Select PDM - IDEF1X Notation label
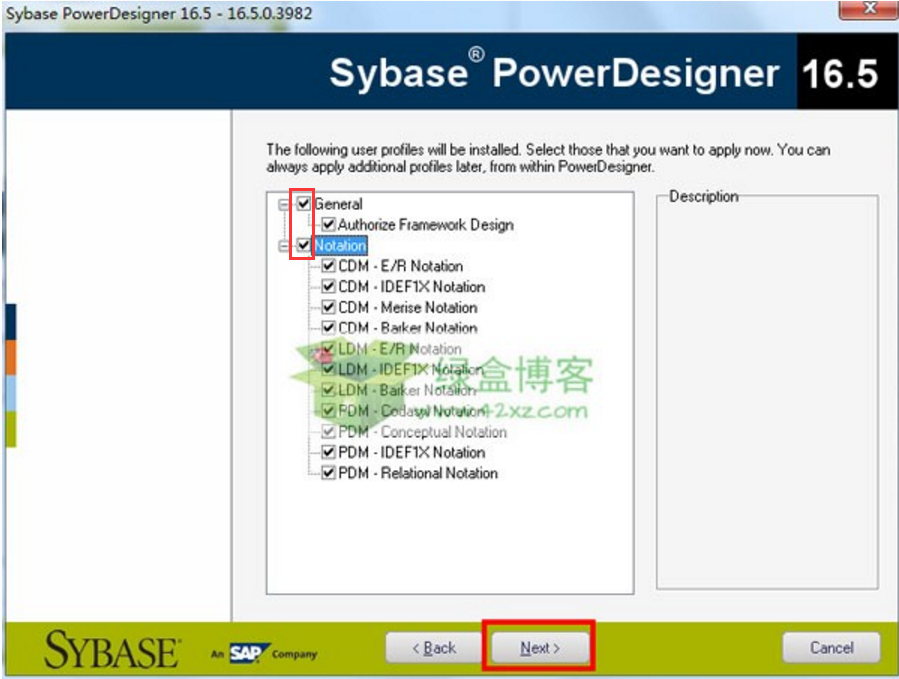 (x=412, y=452)
